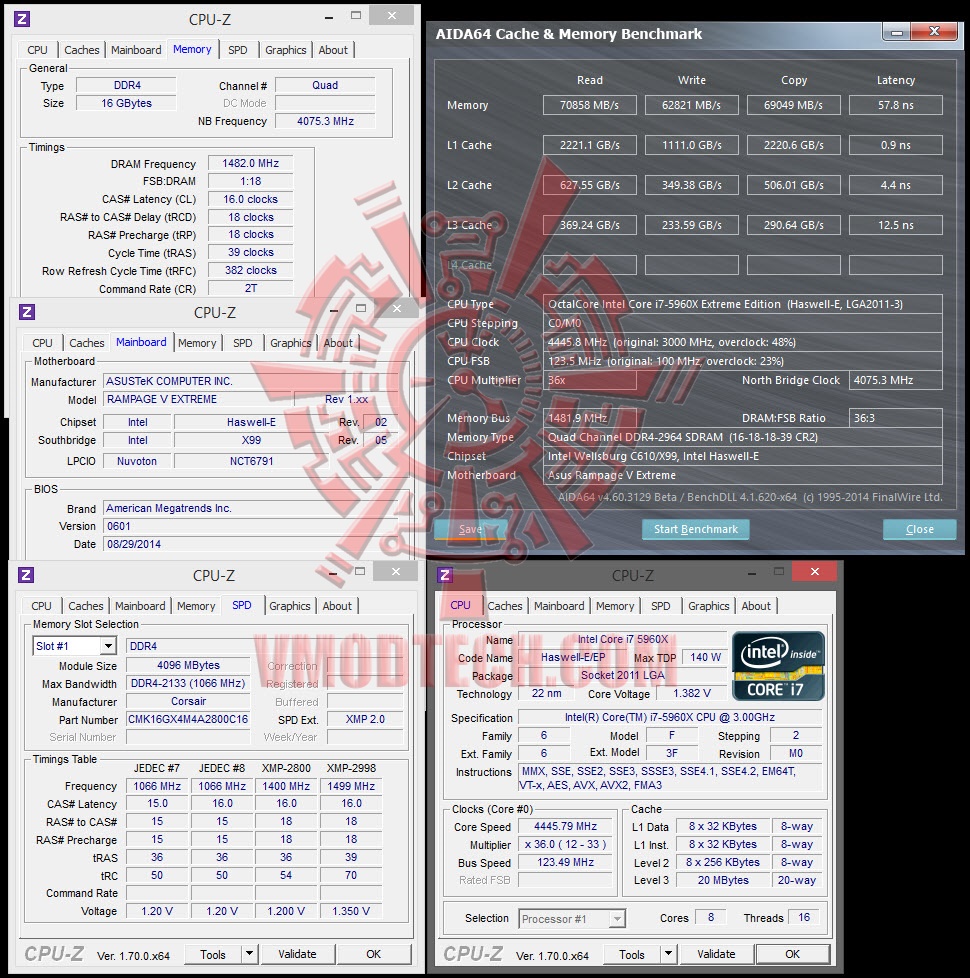This screenshot has height=978, width=970.
Task: Select Memory tab in Mainboard window
Action: [x=197, y=343]
